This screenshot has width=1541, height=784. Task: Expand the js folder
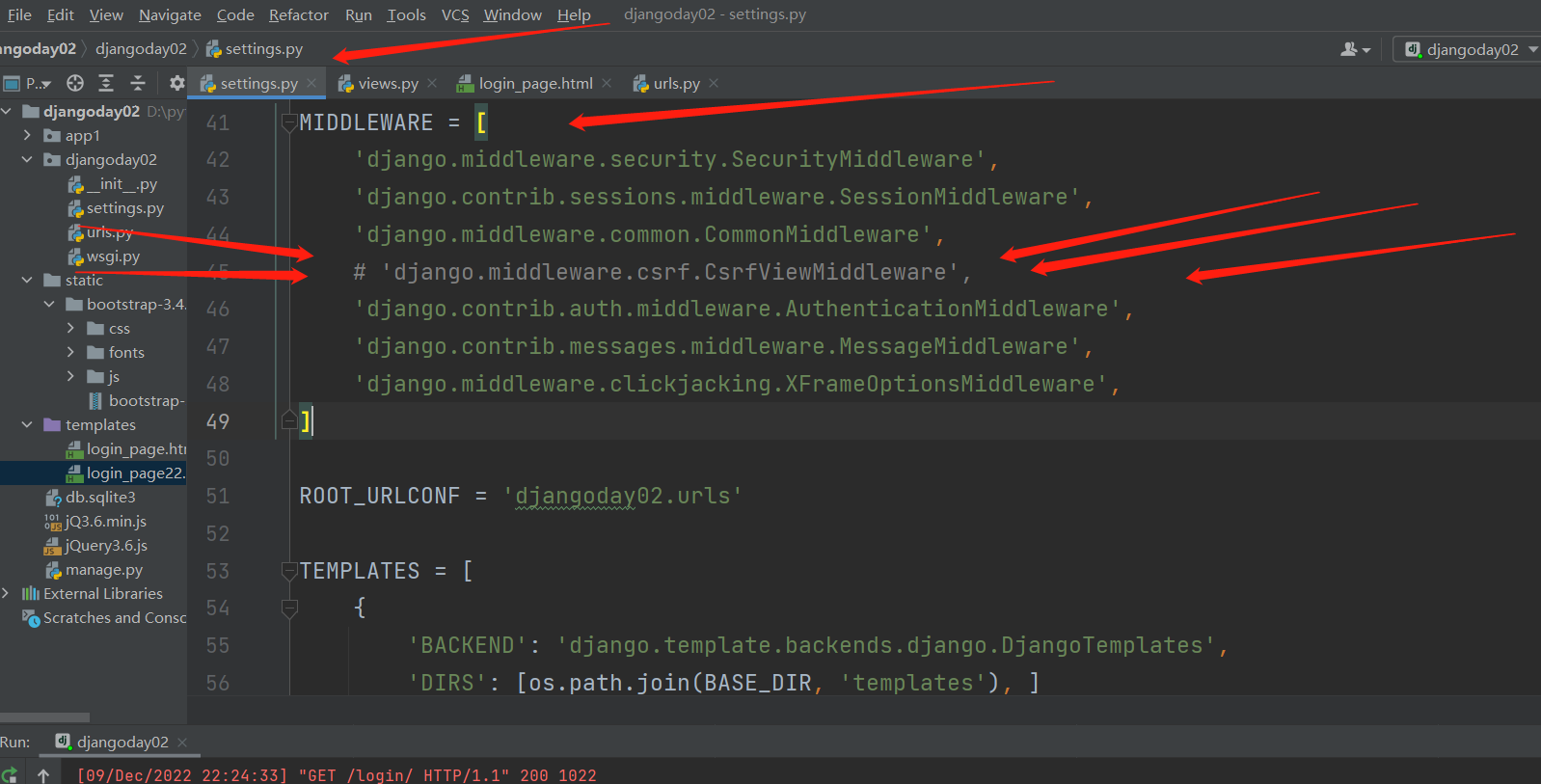pos(70,376)
